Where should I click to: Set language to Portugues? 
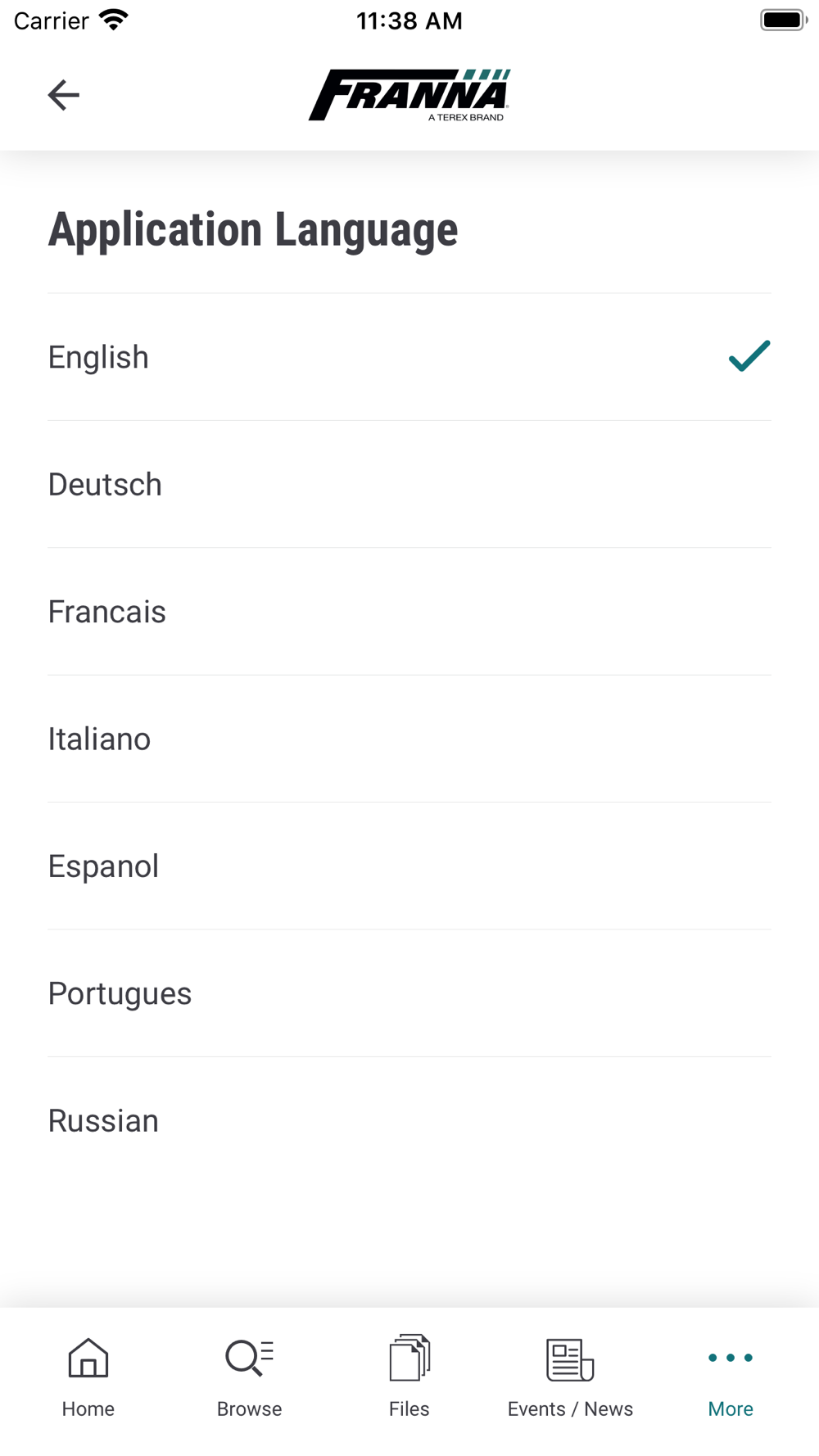(120, 993)
